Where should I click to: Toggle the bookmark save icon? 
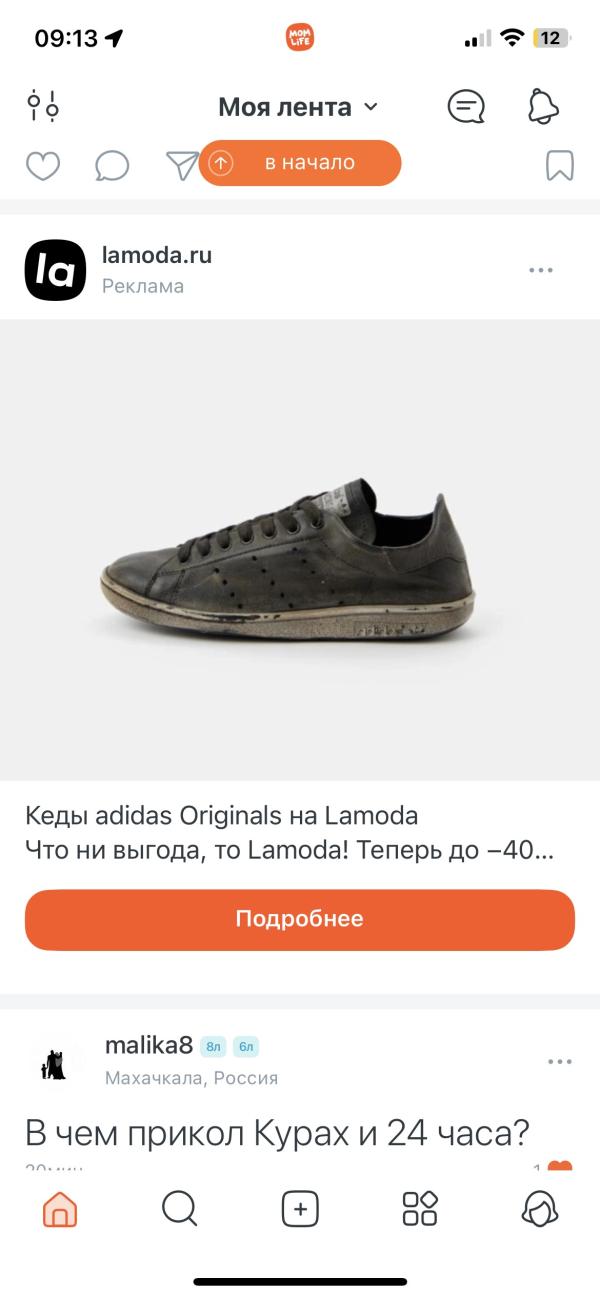[x=560, y=165]
